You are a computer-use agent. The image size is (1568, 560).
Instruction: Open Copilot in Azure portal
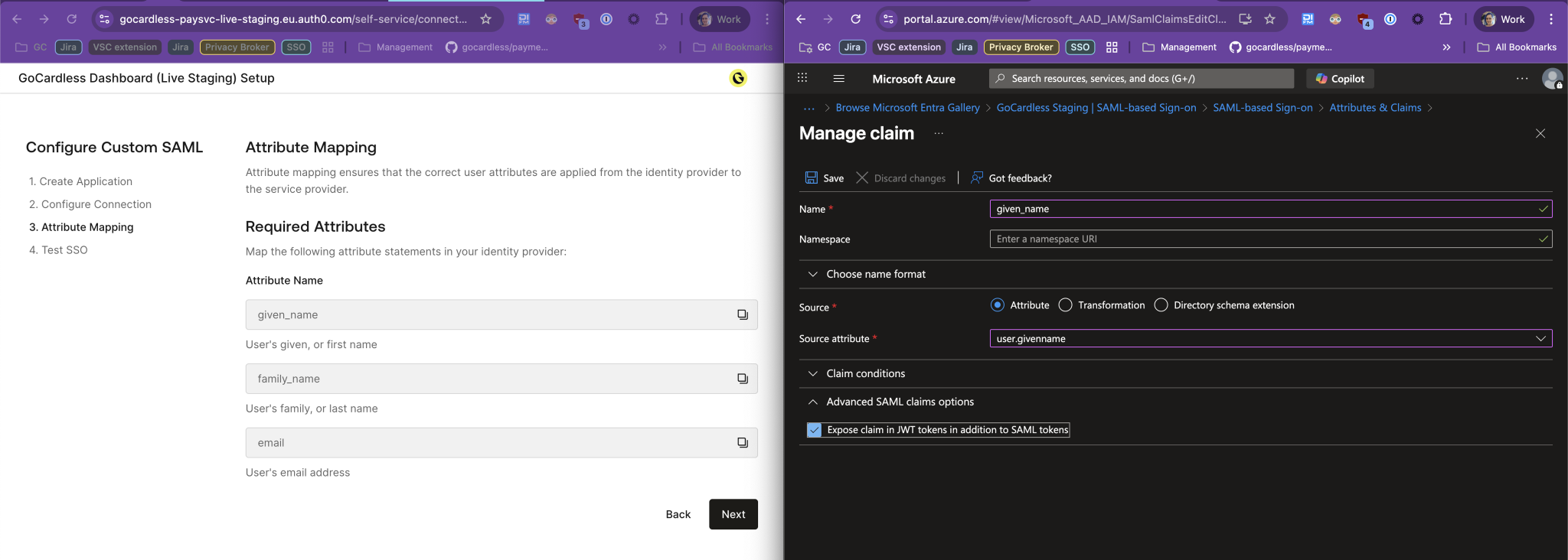1340,78
